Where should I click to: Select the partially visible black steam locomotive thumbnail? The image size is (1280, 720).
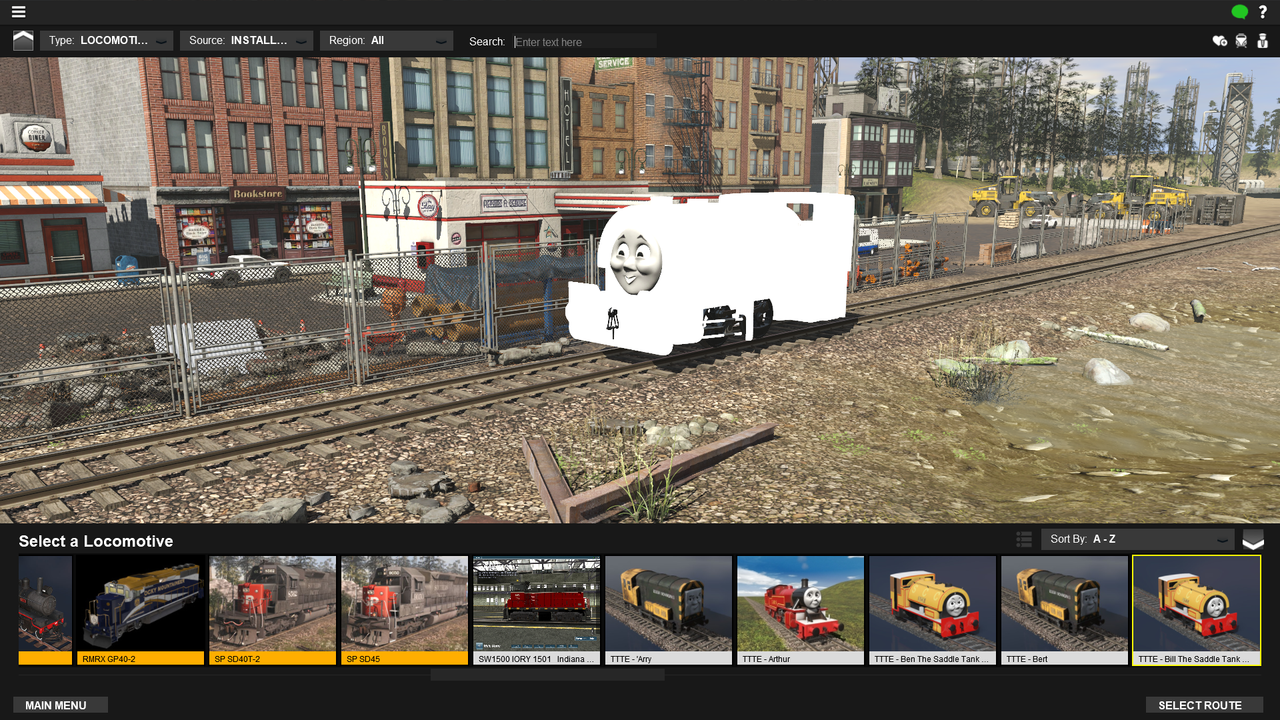coord(45,611)
